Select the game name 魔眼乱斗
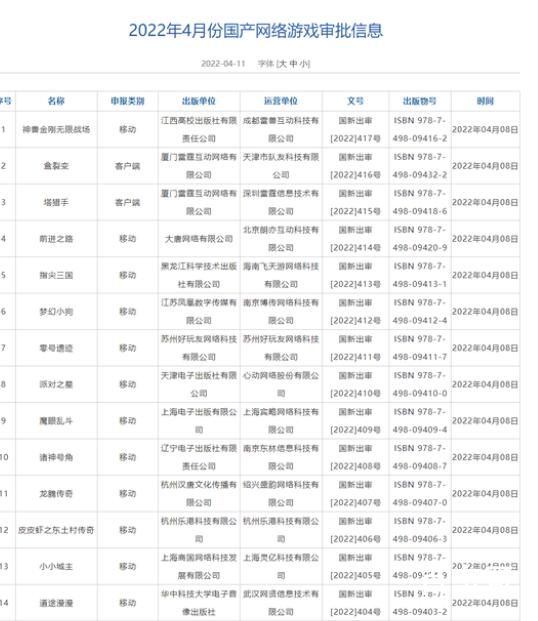The height and width of the screenshot is (621, 538). (x=56, y=421)
